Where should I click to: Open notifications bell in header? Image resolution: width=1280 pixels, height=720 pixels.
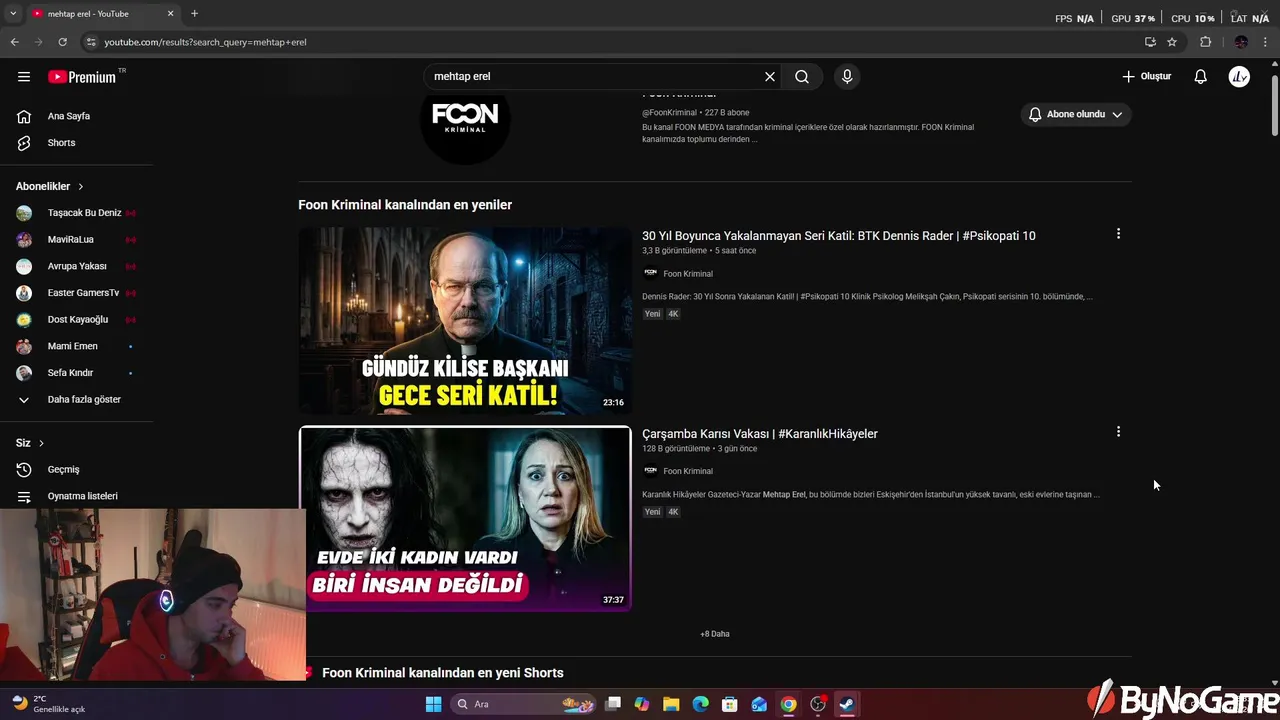[x=1201, y=76]
